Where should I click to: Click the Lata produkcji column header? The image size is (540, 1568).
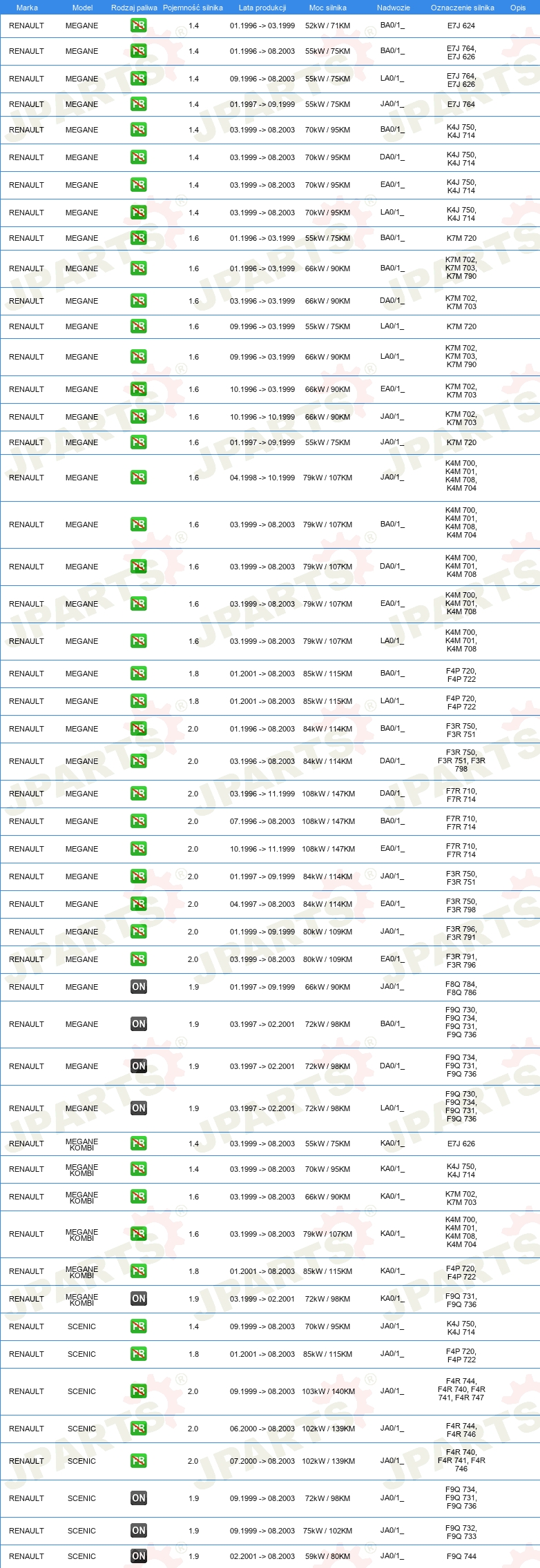pyautogui.click(x=262, y=8)
